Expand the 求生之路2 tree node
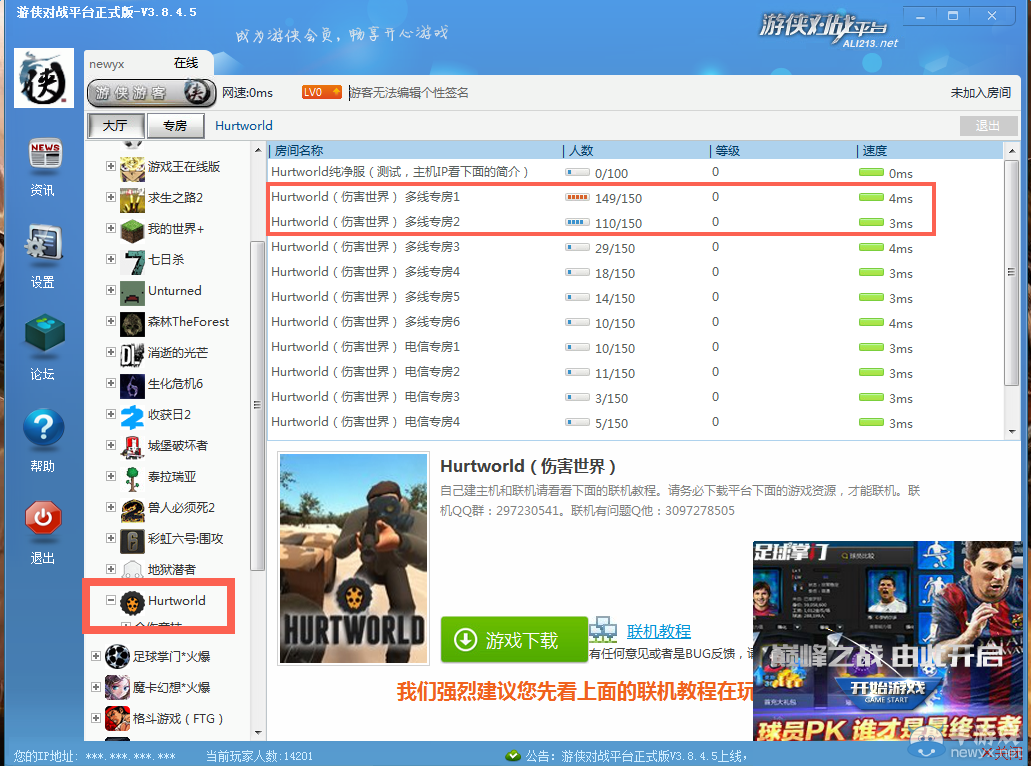1031x766 pixels. point(110,197)
